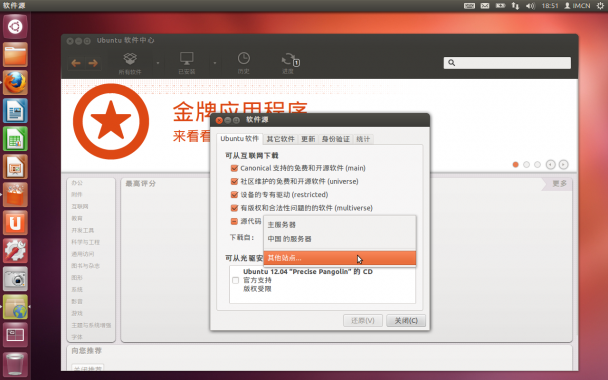Screen dimensions: 608x380
Task: Click the Software Center search field
Action: pos(507,63)
